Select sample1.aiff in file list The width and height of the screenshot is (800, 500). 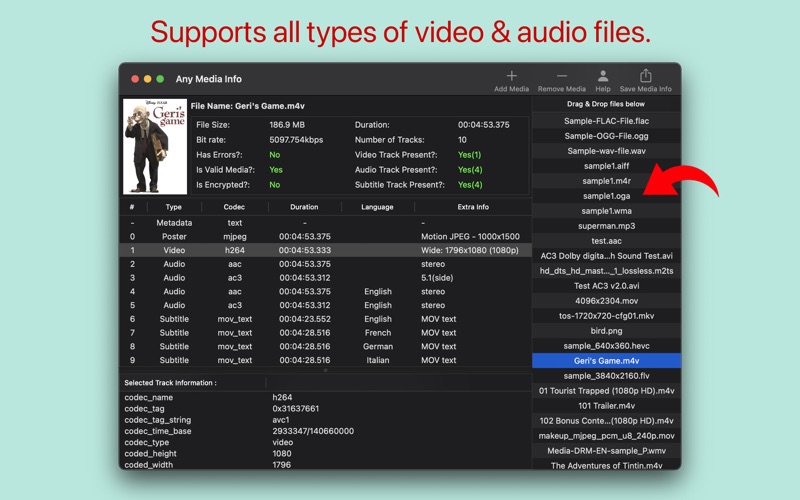click(x=606, y=166)
